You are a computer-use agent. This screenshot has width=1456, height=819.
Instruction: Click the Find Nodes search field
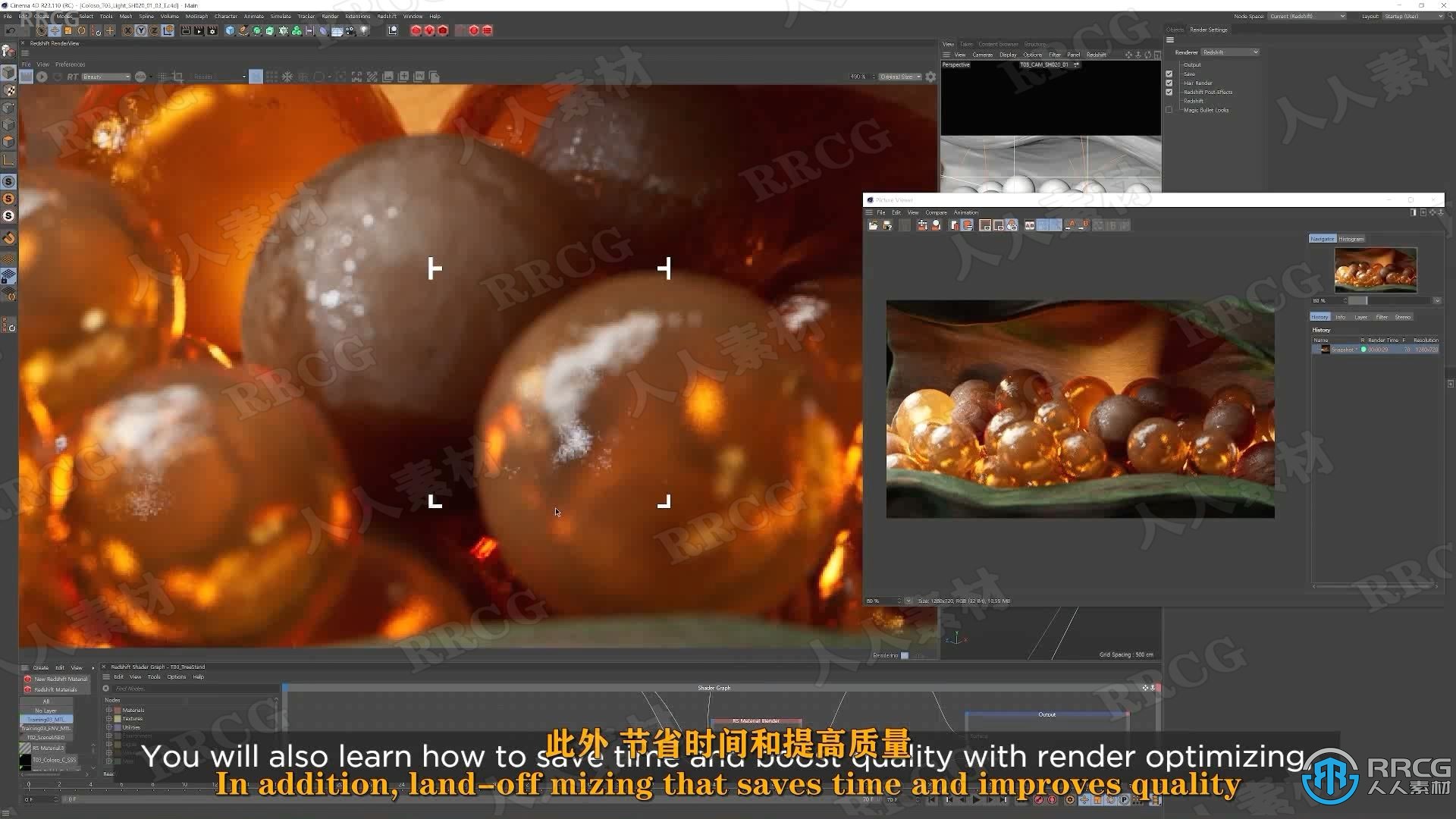[193, 689]
